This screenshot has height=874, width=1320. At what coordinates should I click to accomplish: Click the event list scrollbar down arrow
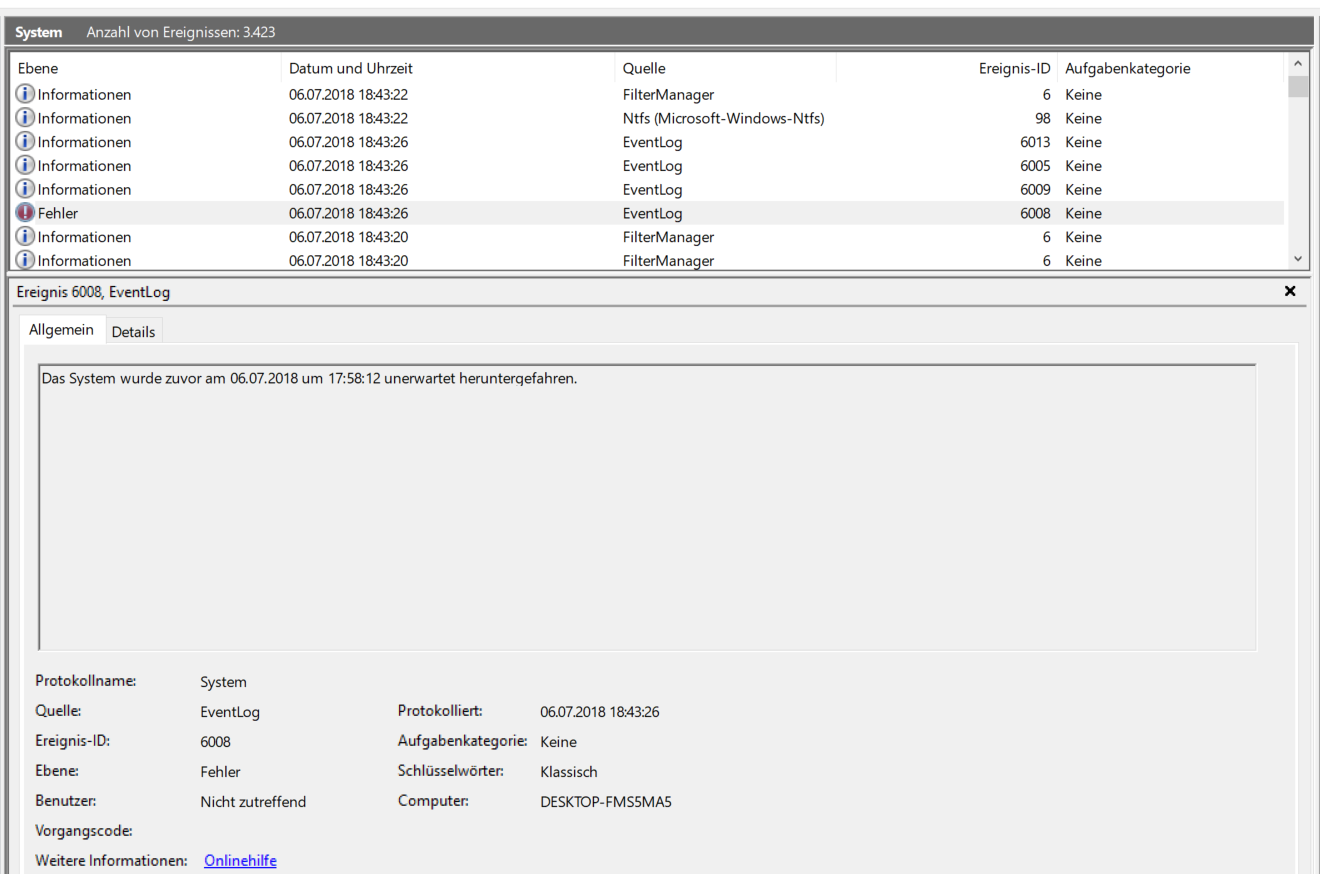pyautogui.click(x=1298, y=259)
